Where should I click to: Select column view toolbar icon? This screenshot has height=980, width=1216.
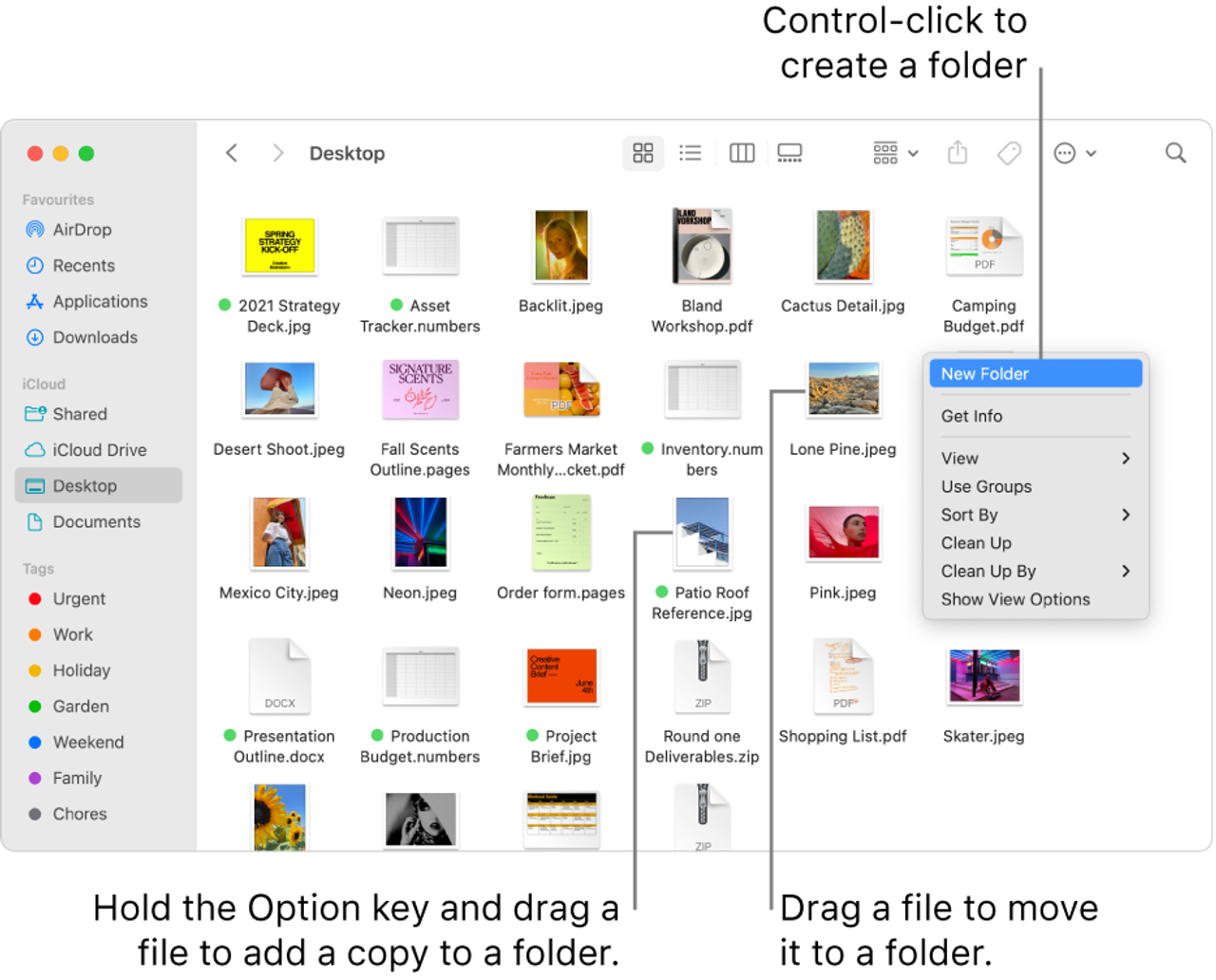742,153
